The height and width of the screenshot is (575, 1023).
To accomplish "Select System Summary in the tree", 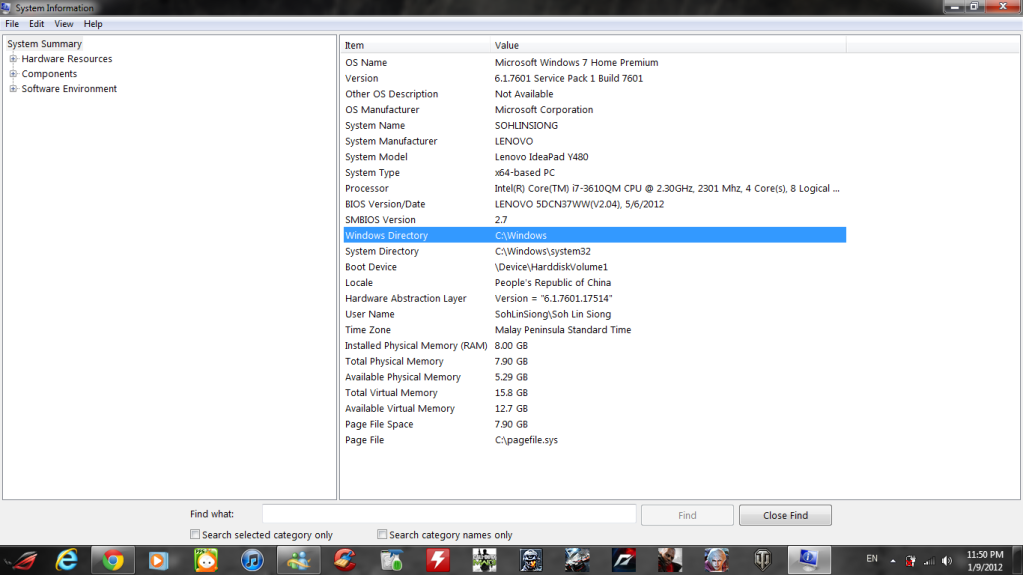I will pyautogui.click(x=45, y=44).
